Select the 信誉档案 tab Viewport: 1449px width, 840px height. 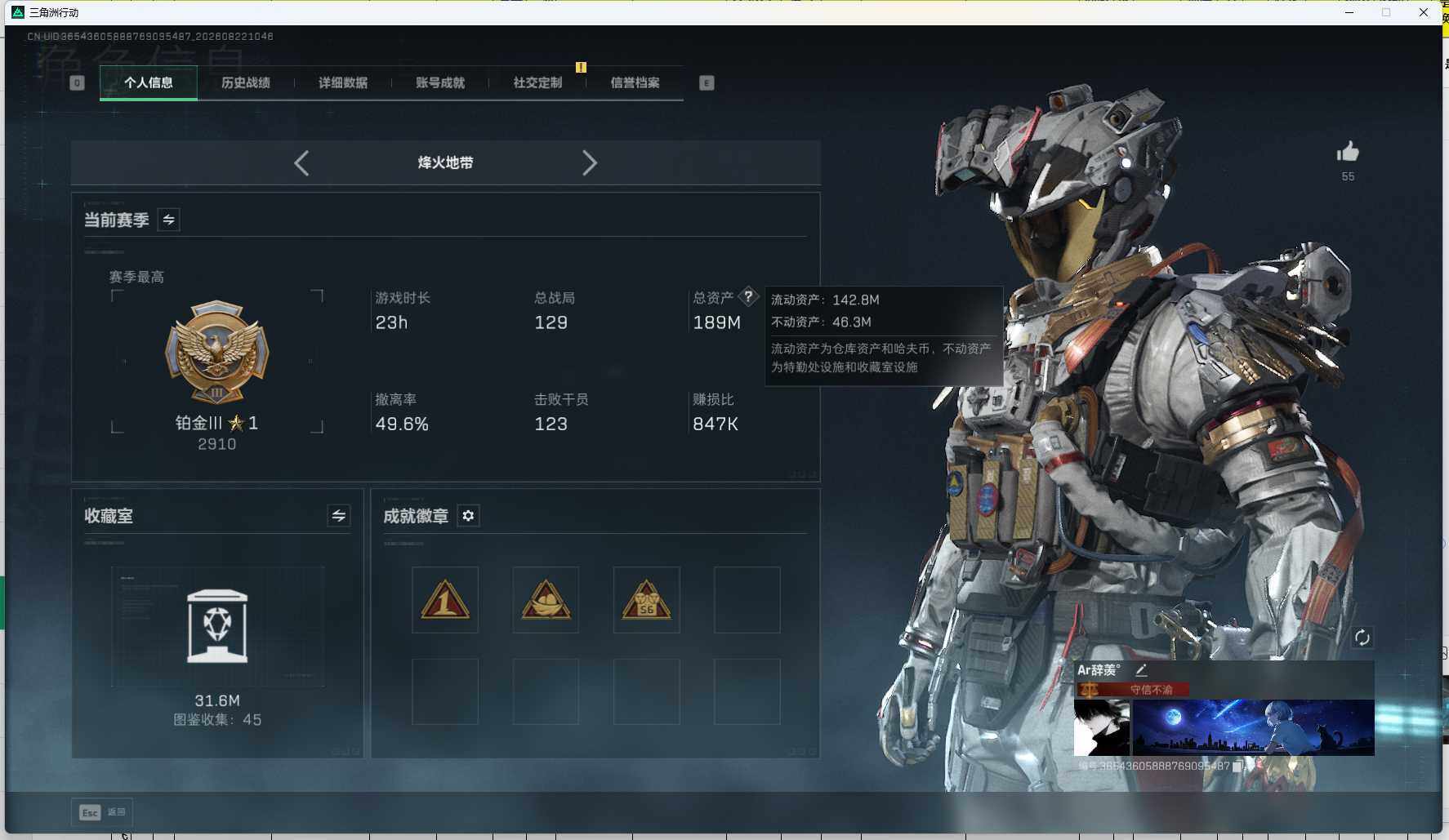click(x=635, y=82)
